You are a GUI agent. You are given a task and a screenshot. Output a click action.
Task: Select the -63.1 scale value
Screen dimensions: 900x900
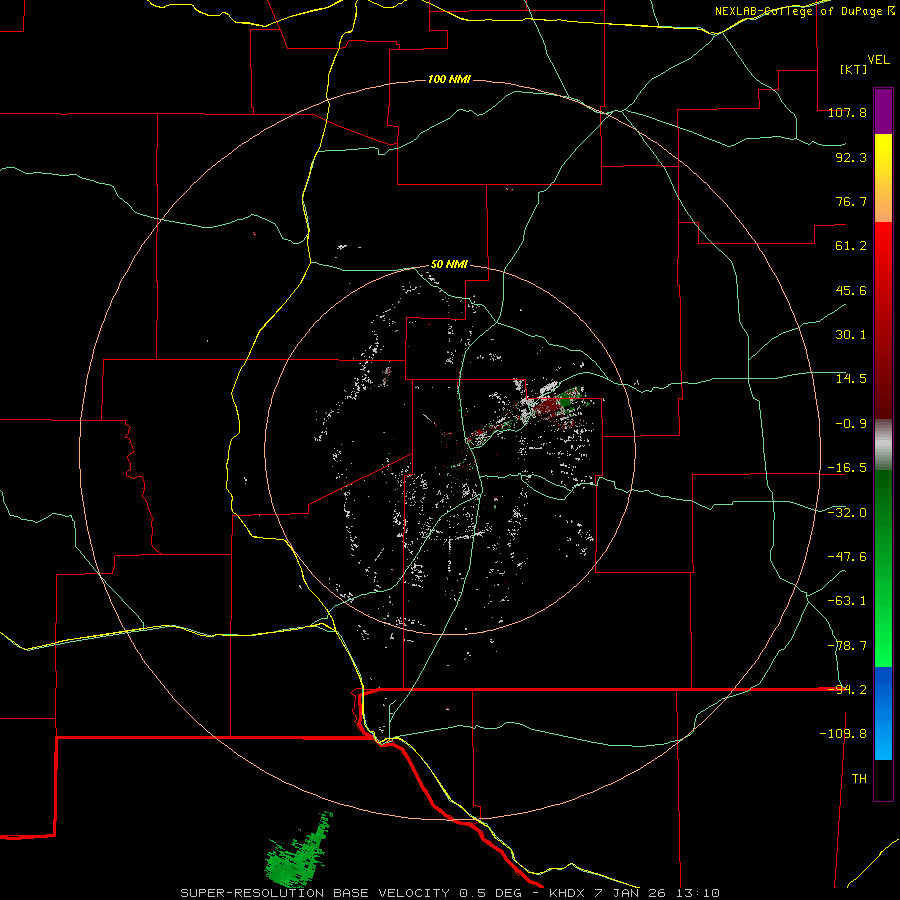pos(847,601)
